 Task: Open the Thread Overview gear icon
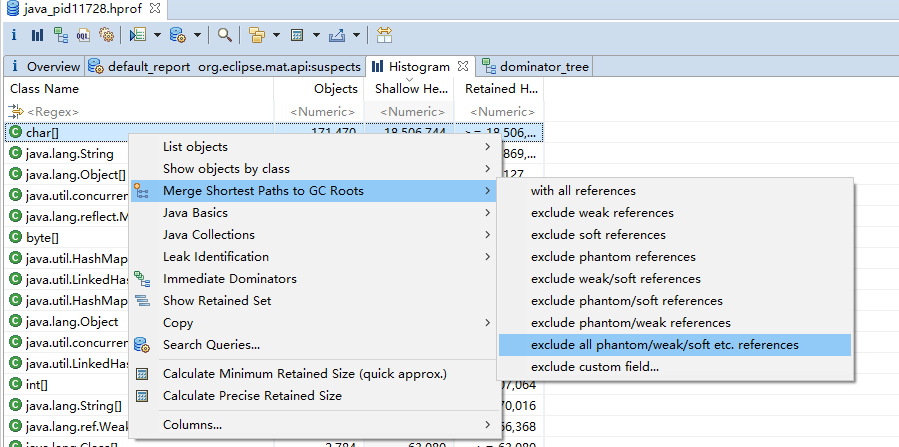pos(106,36)
